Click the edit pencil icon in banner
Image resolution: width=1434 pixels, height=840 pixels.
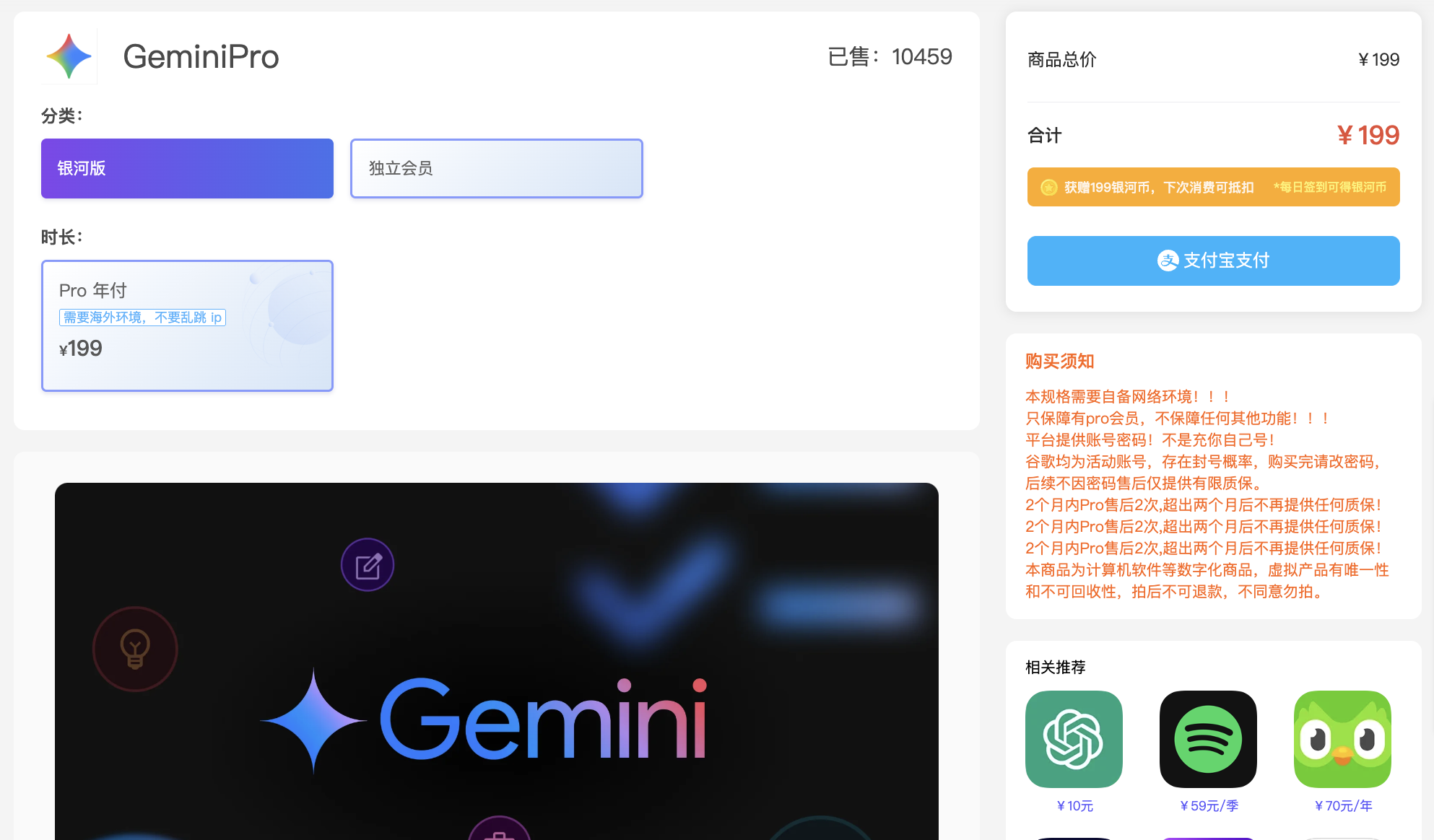click(x=368, y=565)
